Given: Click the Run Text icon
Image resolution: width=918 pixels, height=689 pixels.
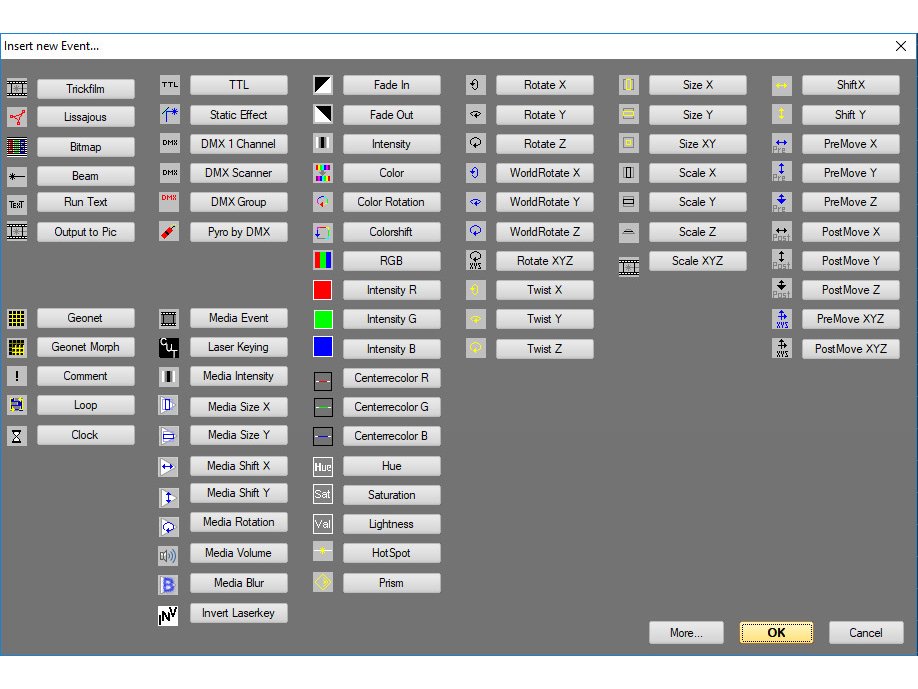Looking at the screenshot, I should pos(16,204).
